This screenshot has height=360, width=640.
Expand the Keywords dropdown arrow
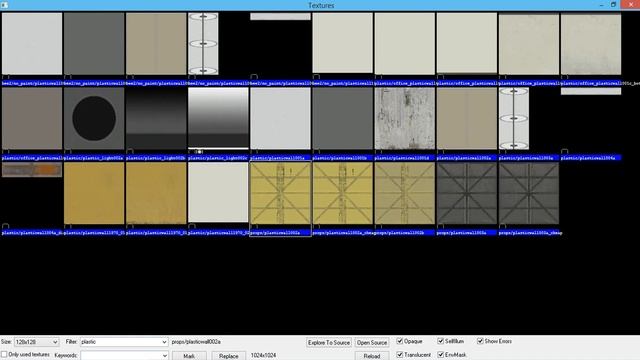tap(164, 356)
